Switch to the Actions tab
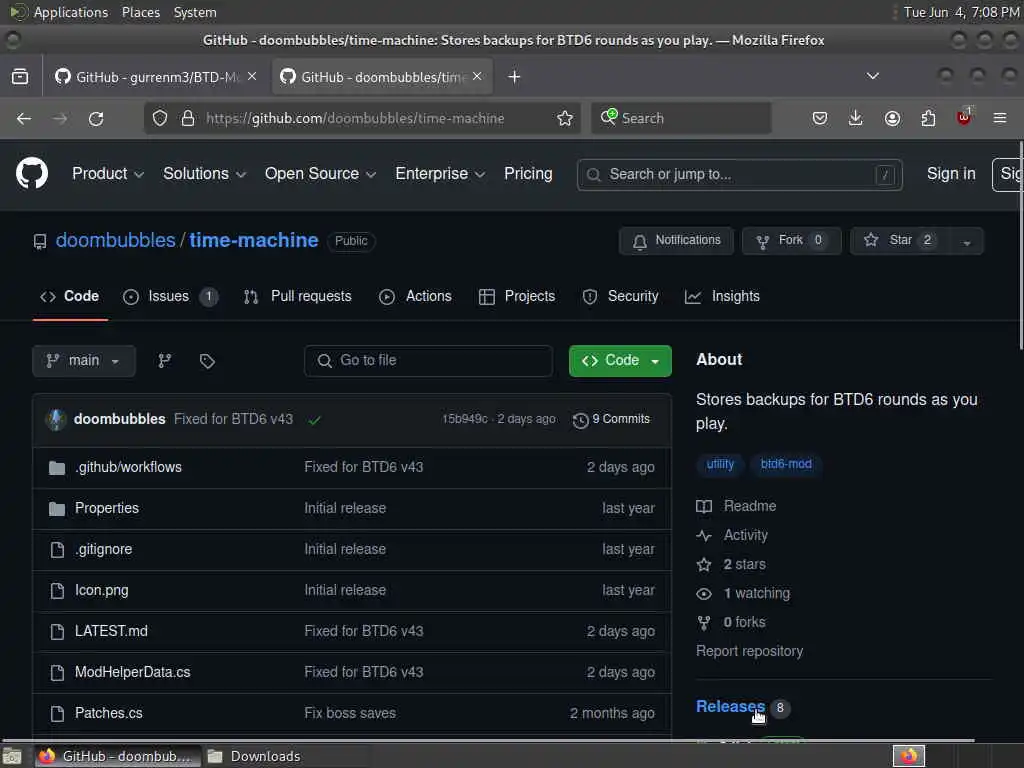This screenshot has width=1024, height=768. (x=415, y=296)
